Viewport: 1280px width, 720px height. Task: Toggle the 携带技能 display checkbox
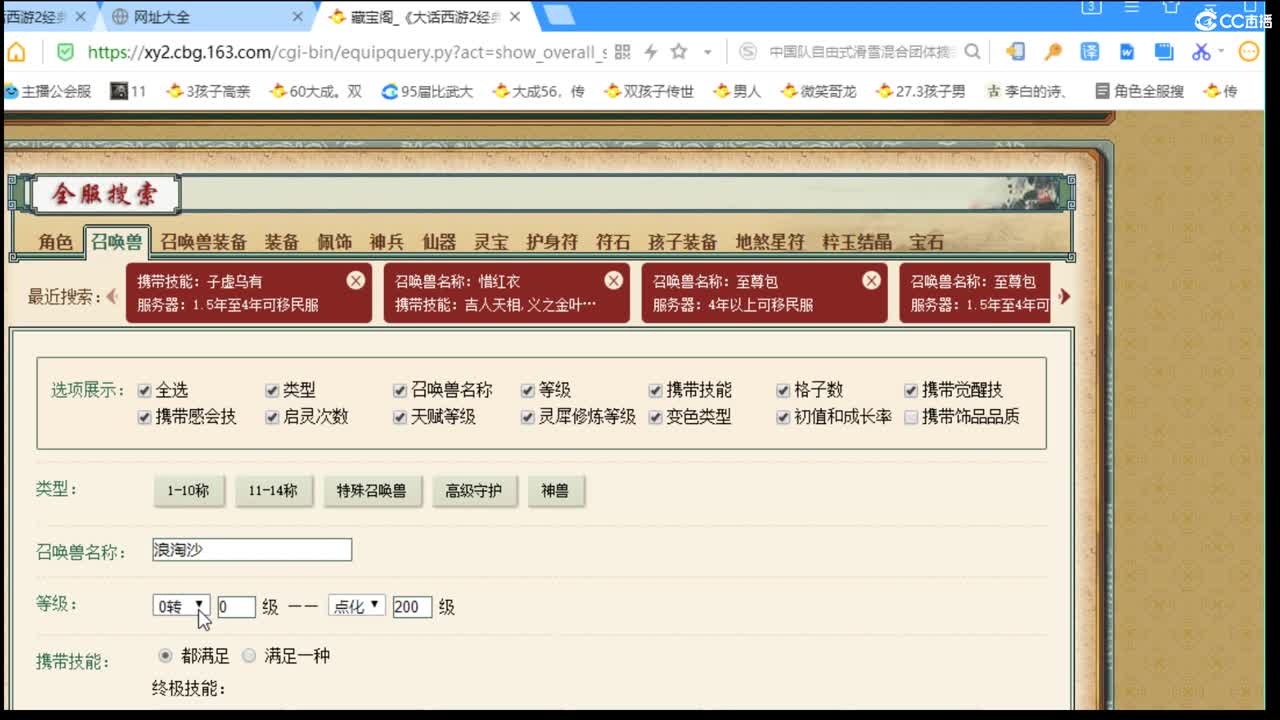[656, 390]
